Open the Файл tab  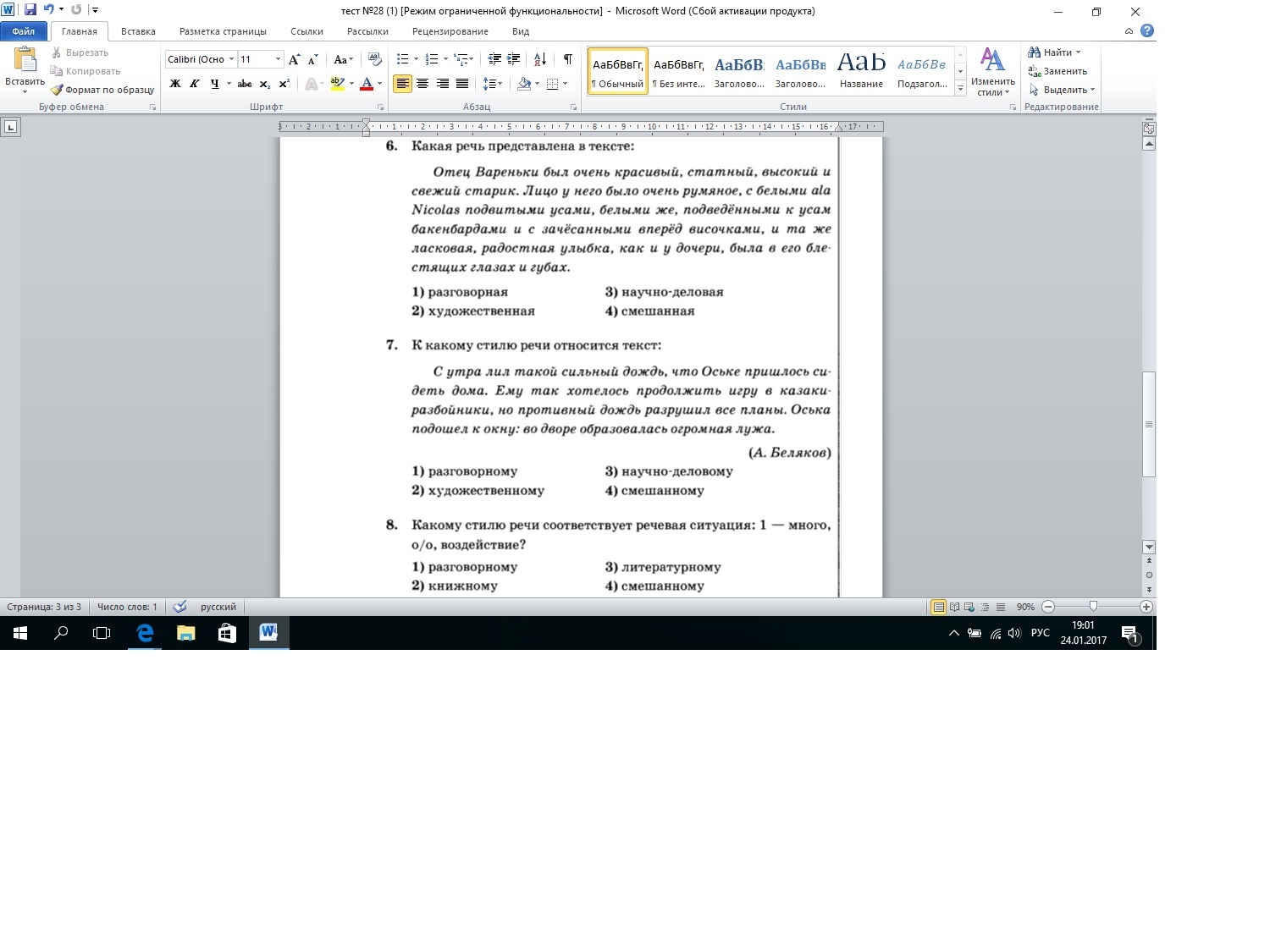(x=24, y=31)
